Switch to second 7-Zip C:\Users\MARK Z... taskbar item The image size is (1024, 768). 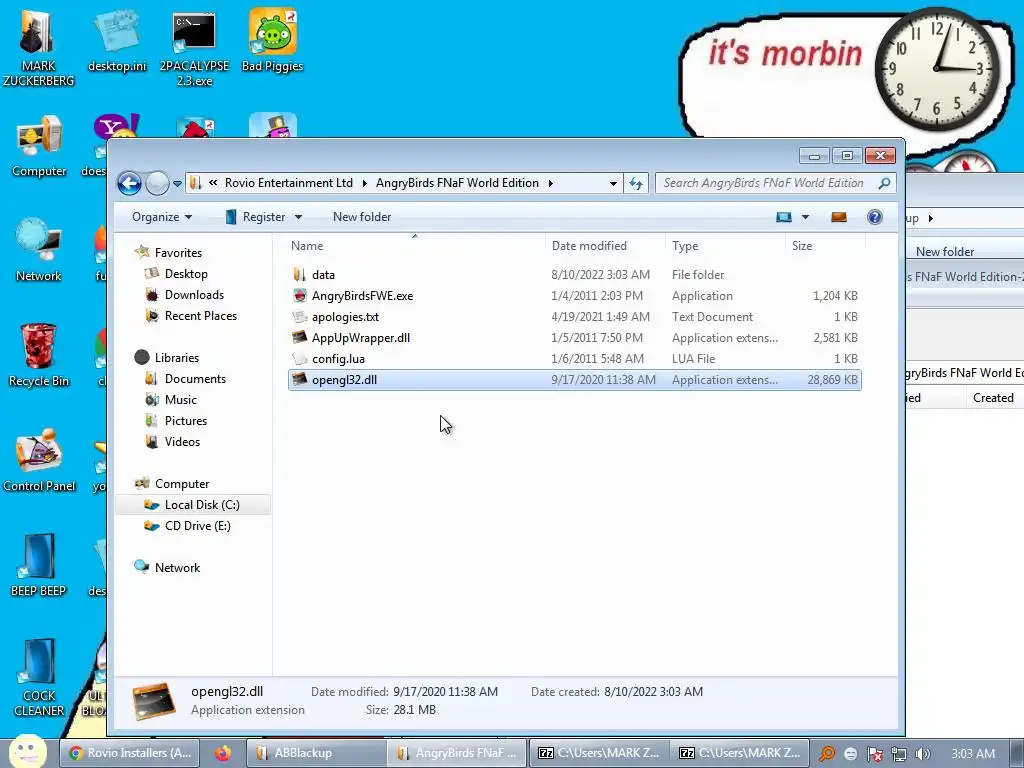[739, 753]
